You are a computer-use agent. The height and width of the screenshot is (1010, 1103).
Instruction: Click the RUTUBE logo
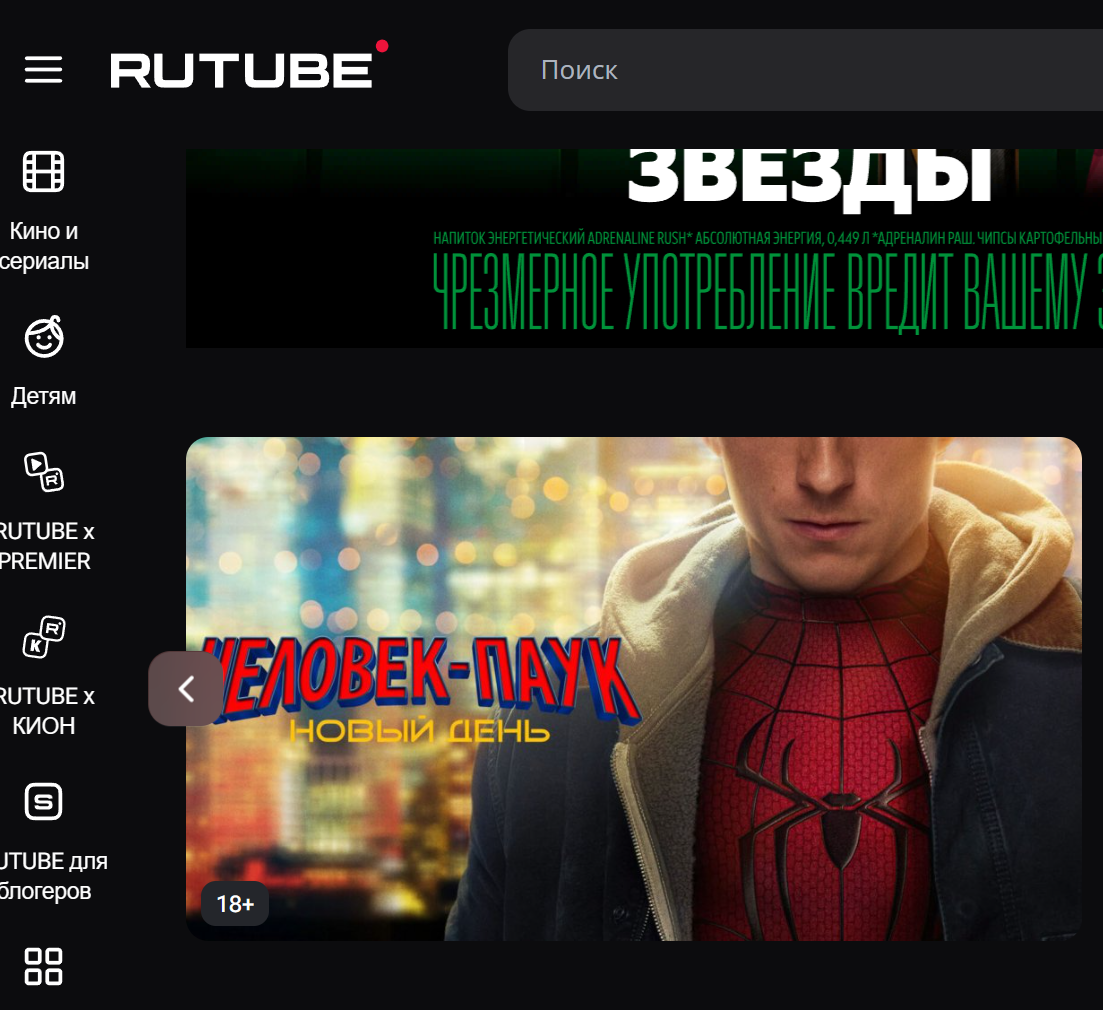click(x=249, y=65)
